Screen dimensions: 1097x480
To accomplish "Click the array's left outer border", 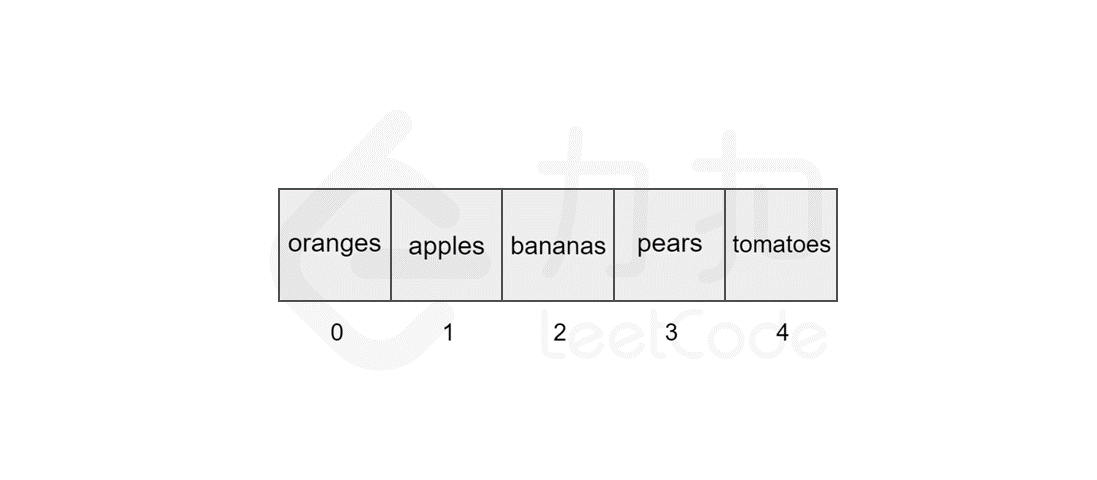I will [x=279, y=245].
